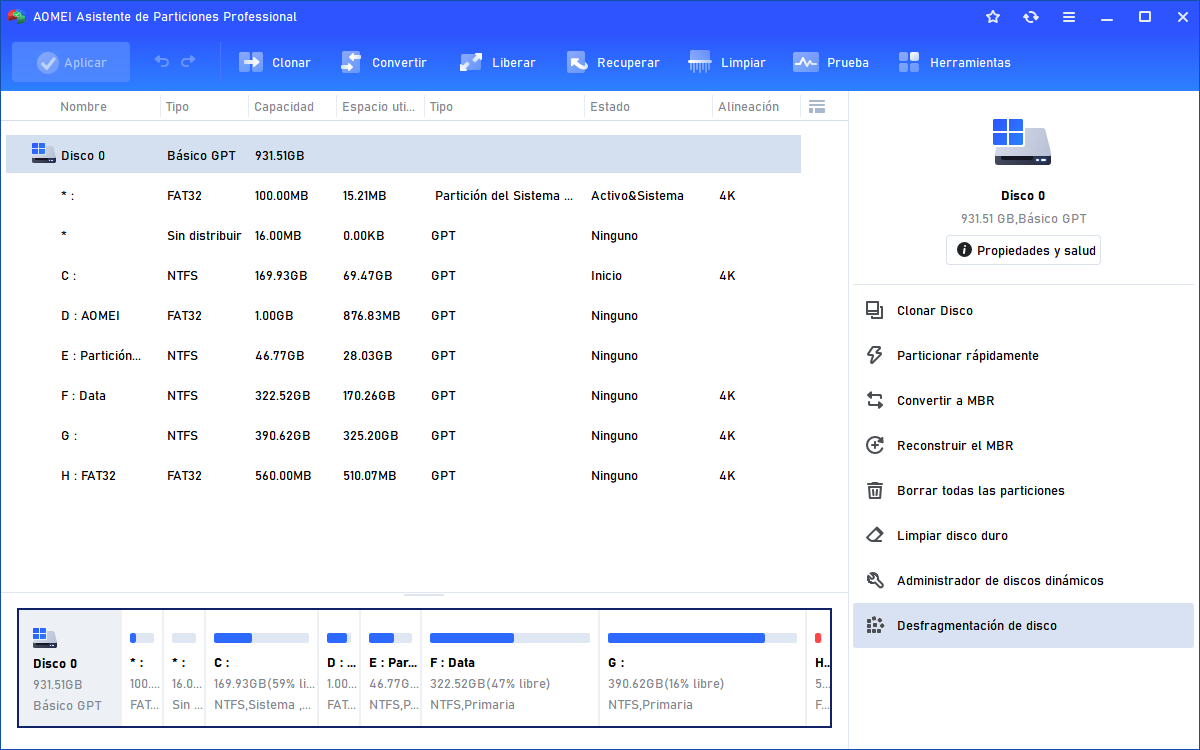Select H partition block with red bar
The width and height of the screenshot is (1200, 750).
819,667
